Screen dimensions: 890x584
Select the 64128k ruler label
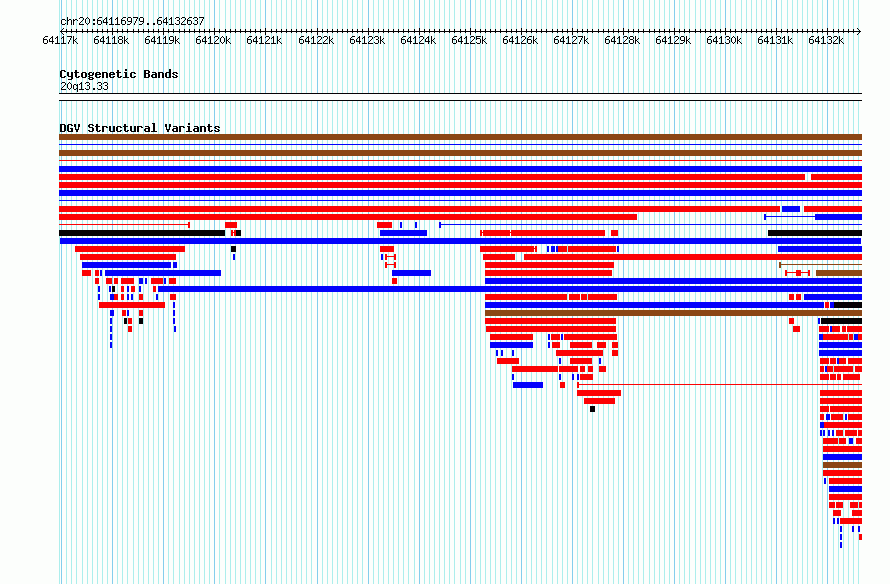pyautogui.click(x=622, y=40)
